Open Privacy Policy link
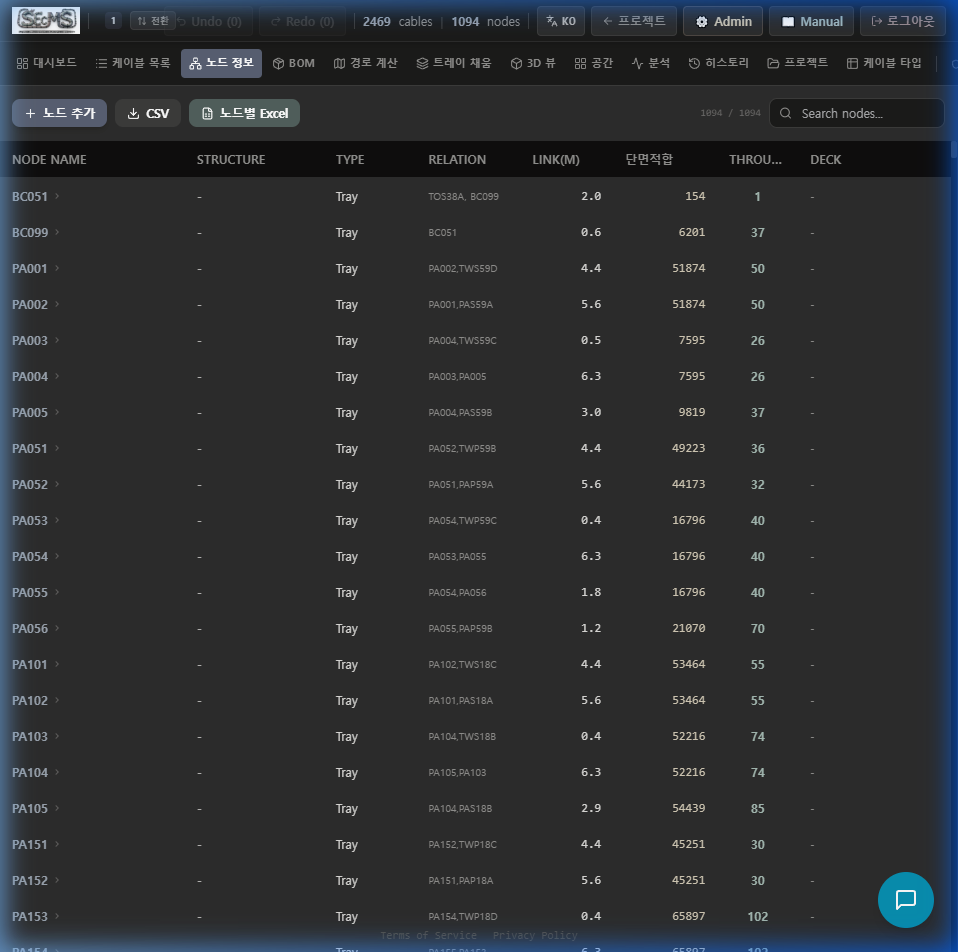The height and width of the screenshot is (952, 958). point(535,936)
